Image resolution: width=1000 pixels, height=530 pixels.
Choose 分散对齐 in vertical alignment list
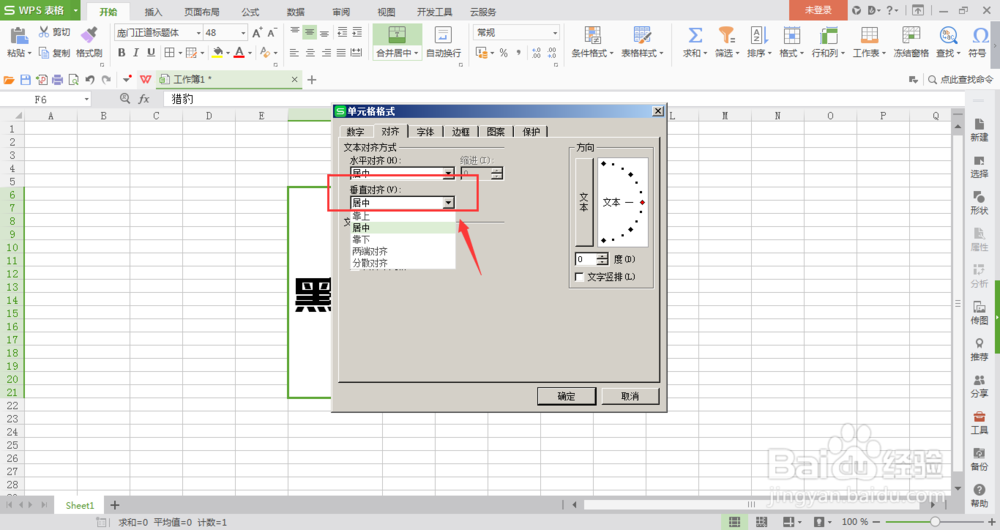pos(403,263)
